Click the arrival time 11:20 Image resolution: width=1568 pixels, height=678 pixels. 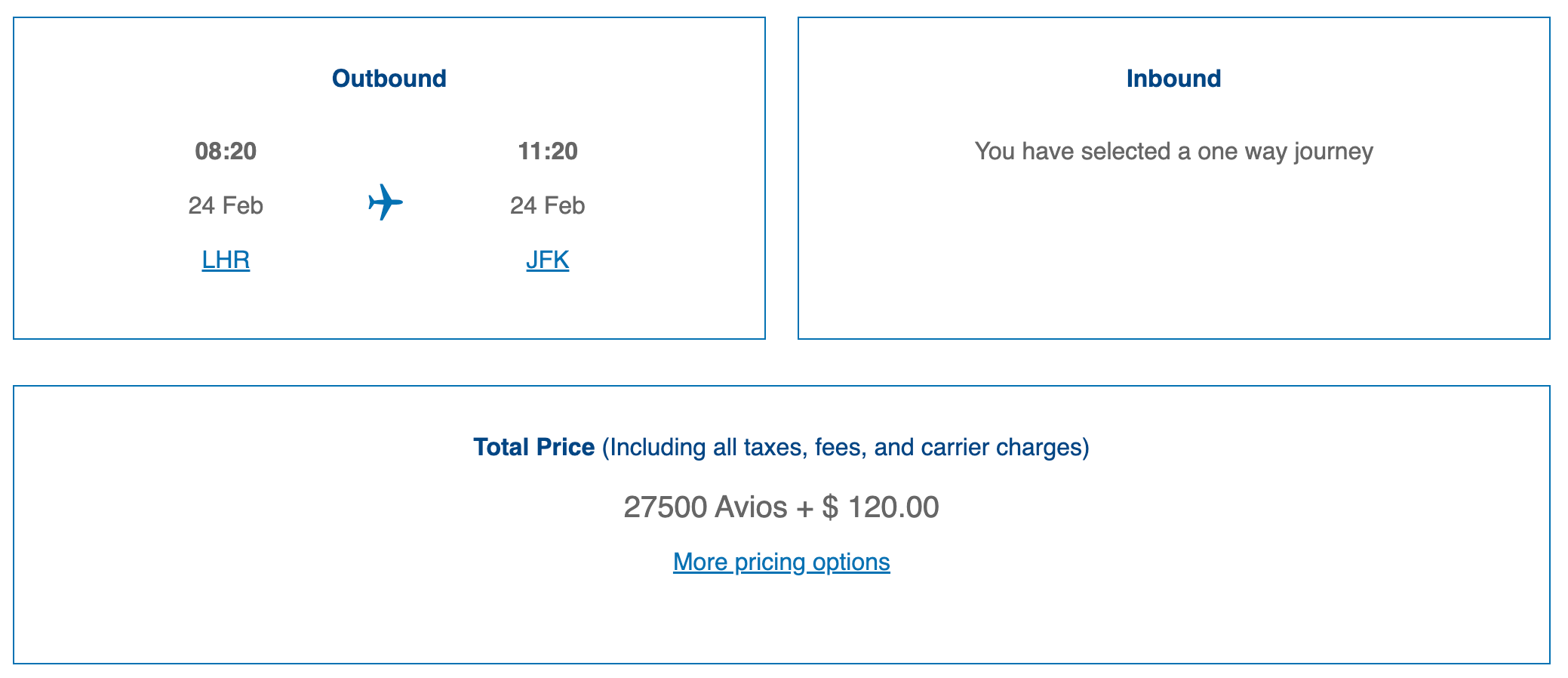[548, 151]
